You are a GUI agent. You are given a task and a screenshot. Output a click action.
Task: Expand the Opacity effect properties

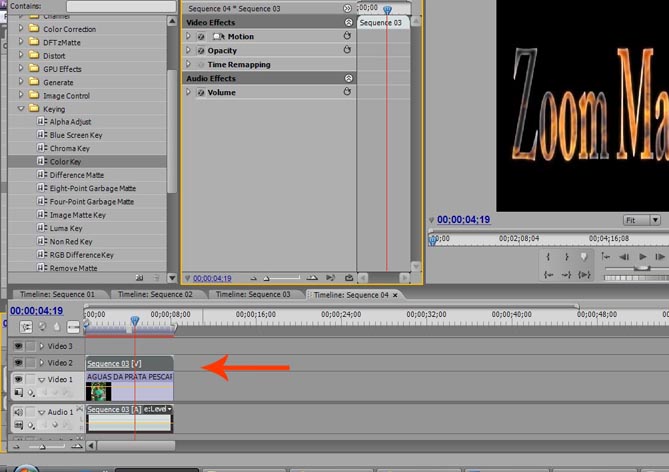click(189, 50)
